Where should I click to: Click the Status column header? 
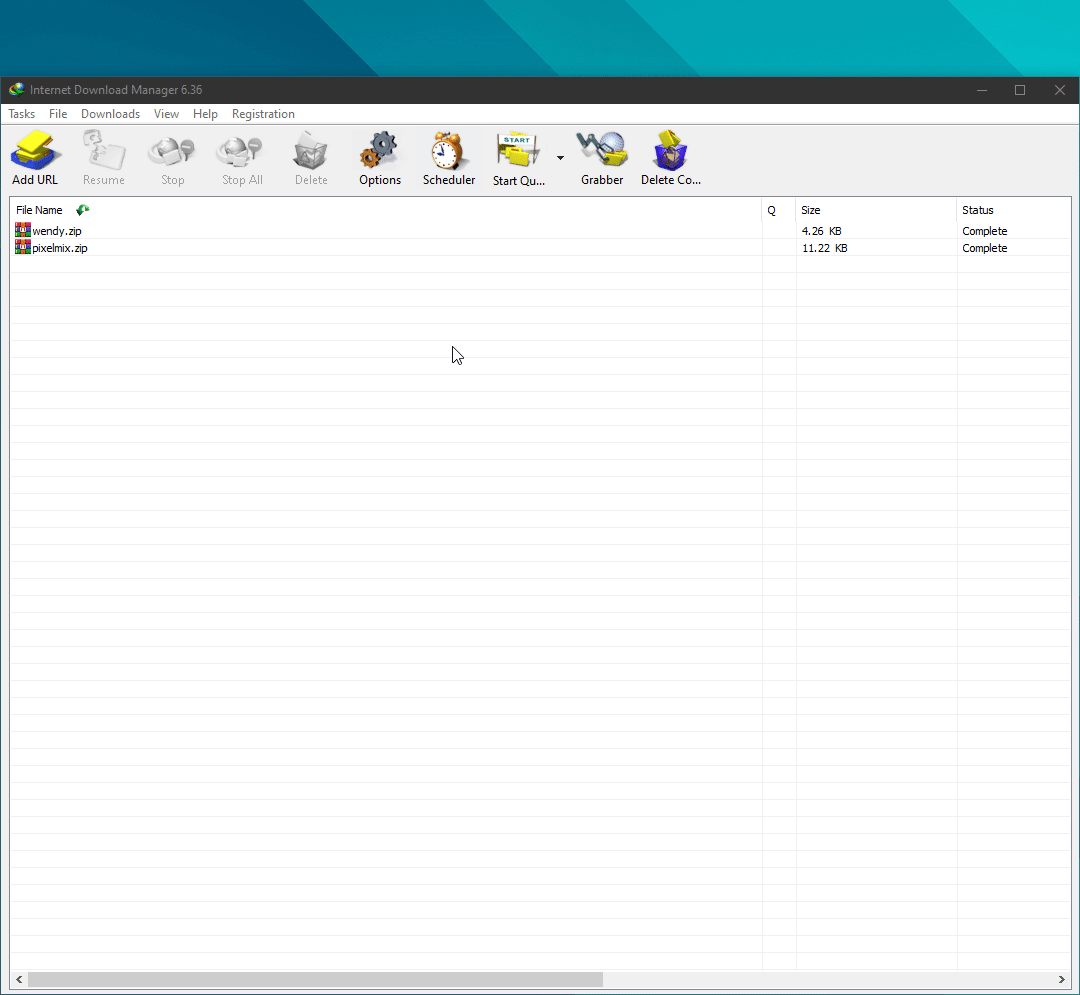pyautogui.click(x=978, y=210)
